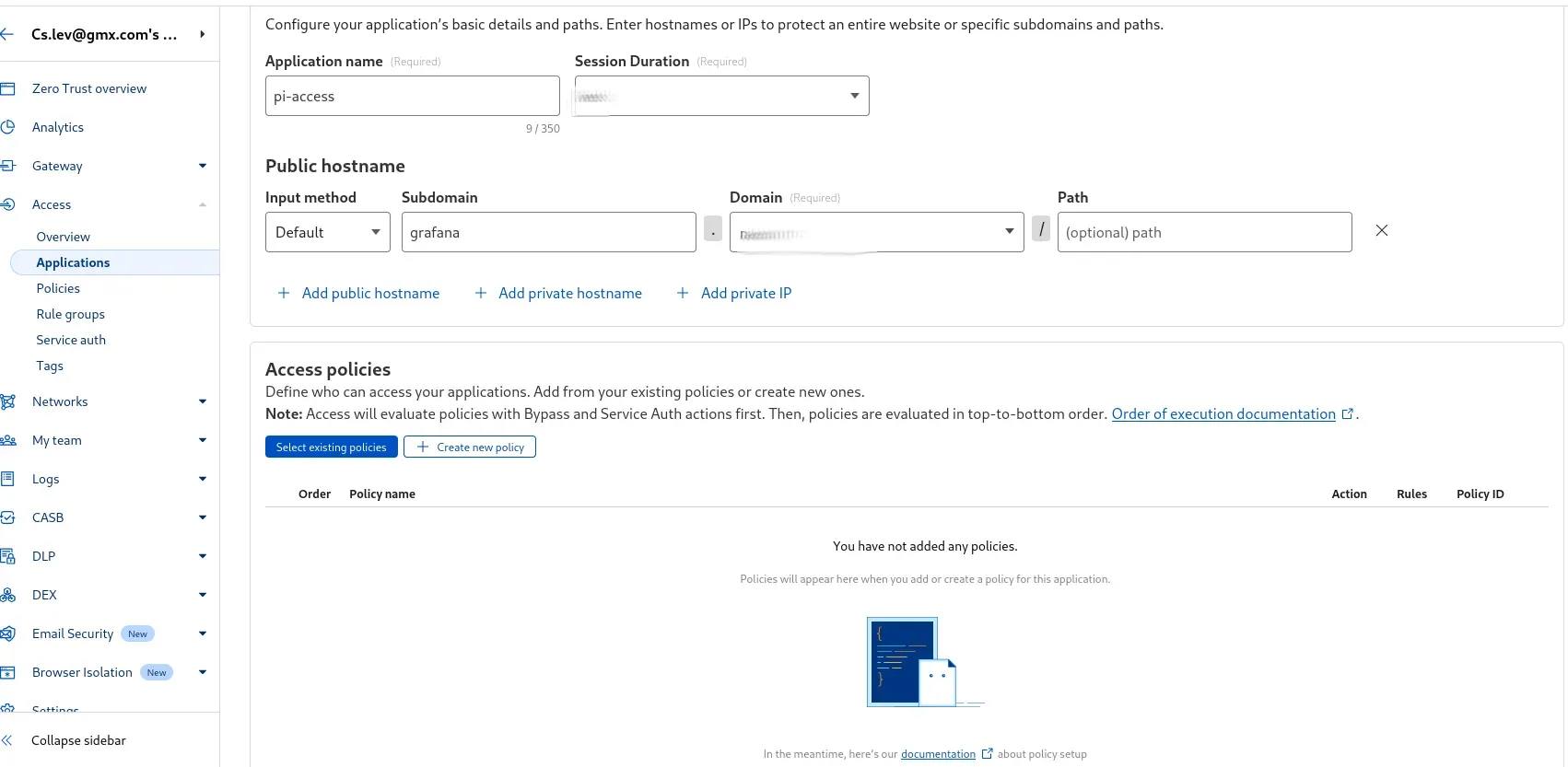Open Policies under Access
Image resolution: width=1568 pixels, height=767 pixels.
coord(58,288)
